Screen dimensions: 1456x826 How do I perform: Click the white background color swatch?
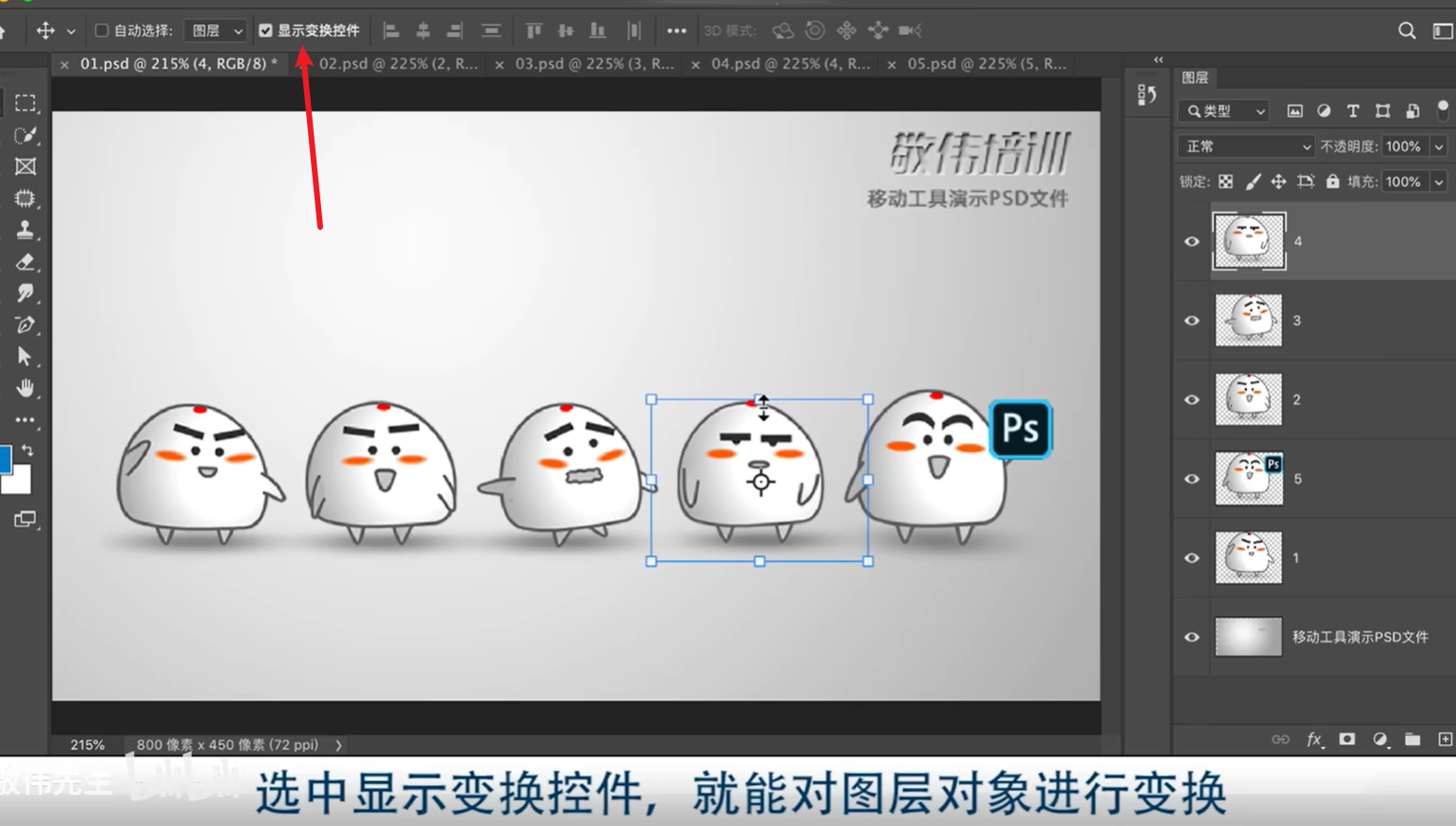(x=19, y=483)
